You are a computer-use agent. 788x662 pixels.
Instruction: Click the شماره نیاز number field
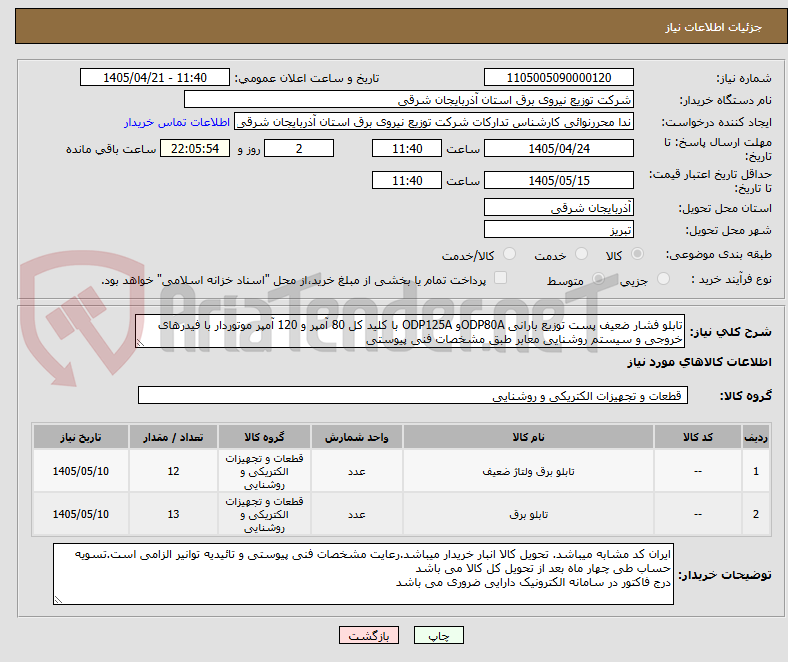point(558,77)
